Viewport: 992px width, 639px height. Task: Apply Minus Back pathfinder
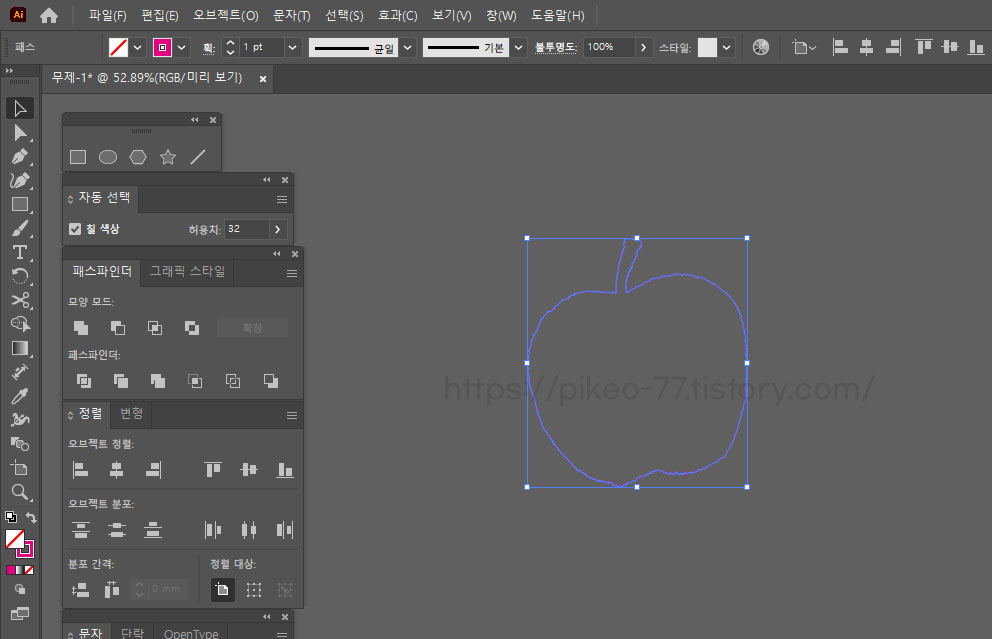271,381
